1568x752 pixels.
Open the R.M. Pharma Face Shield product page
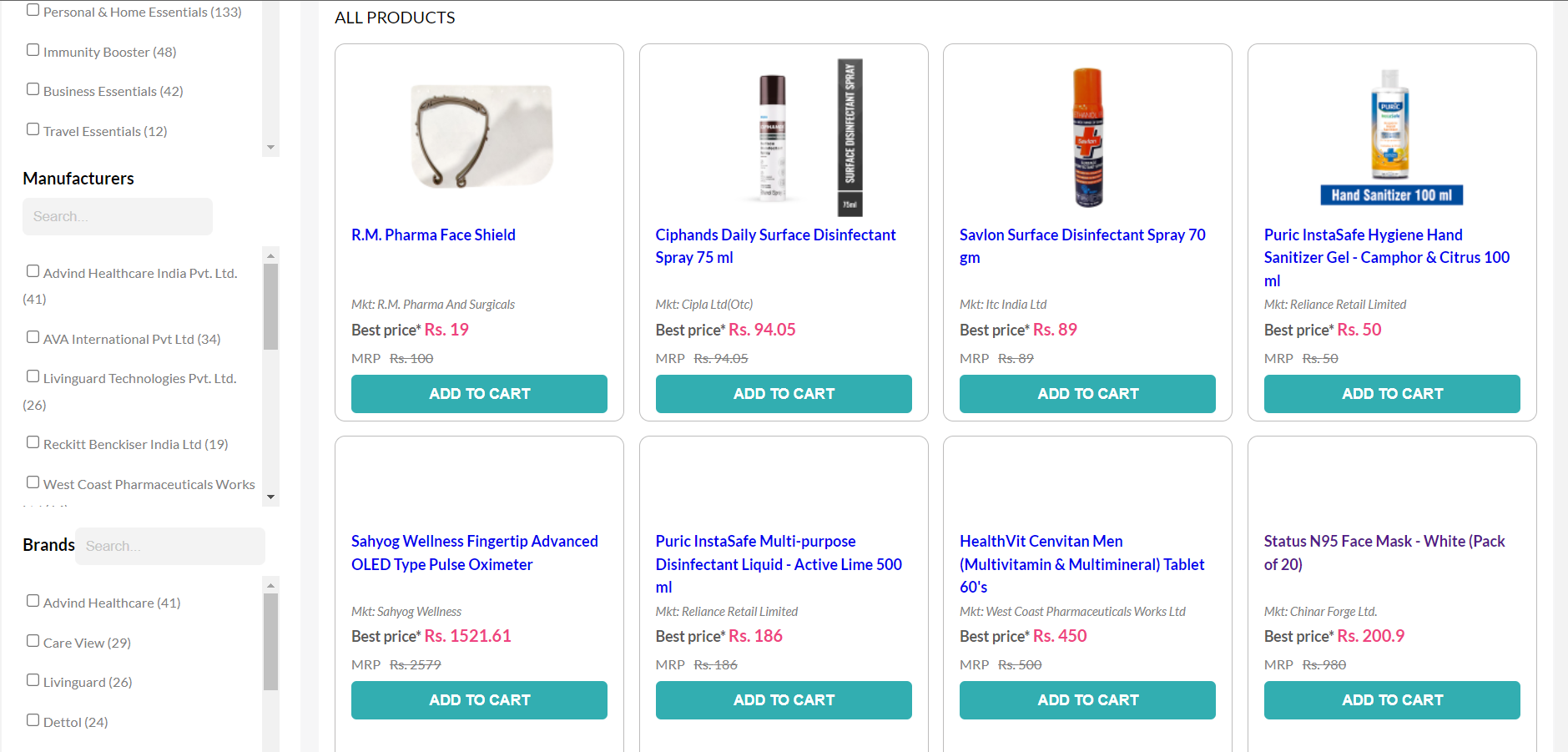coord(433,235)
